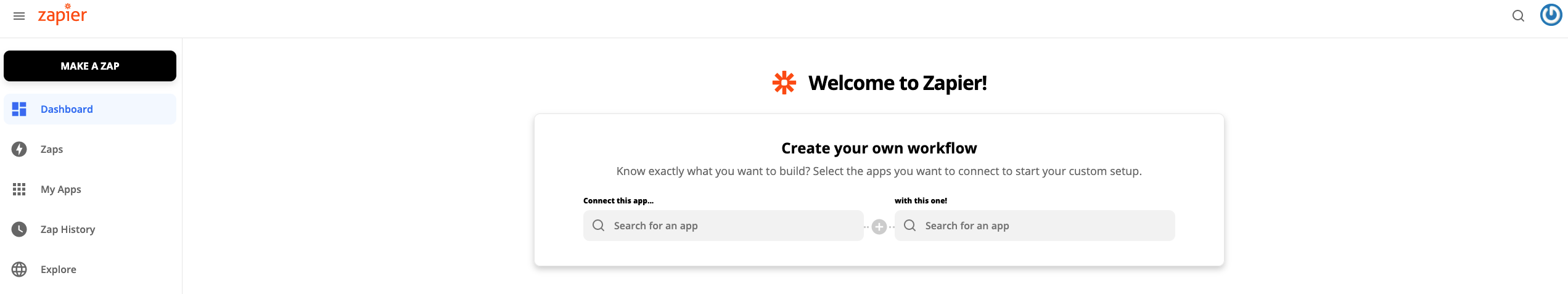The height and width of the screenshot is (294, 1568).
Task: Click the orange Zapier asterisk beside Welcome
Action: pyautogui.click(x=784, y=83)
